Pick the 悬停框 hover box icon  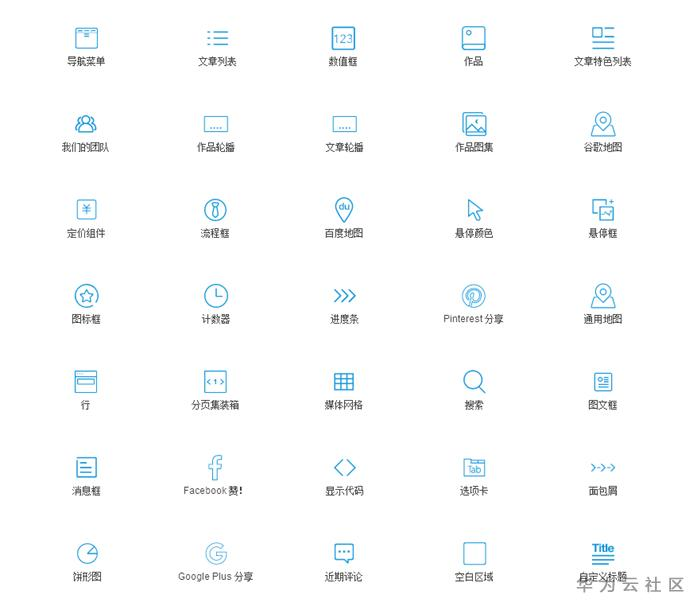603,209
